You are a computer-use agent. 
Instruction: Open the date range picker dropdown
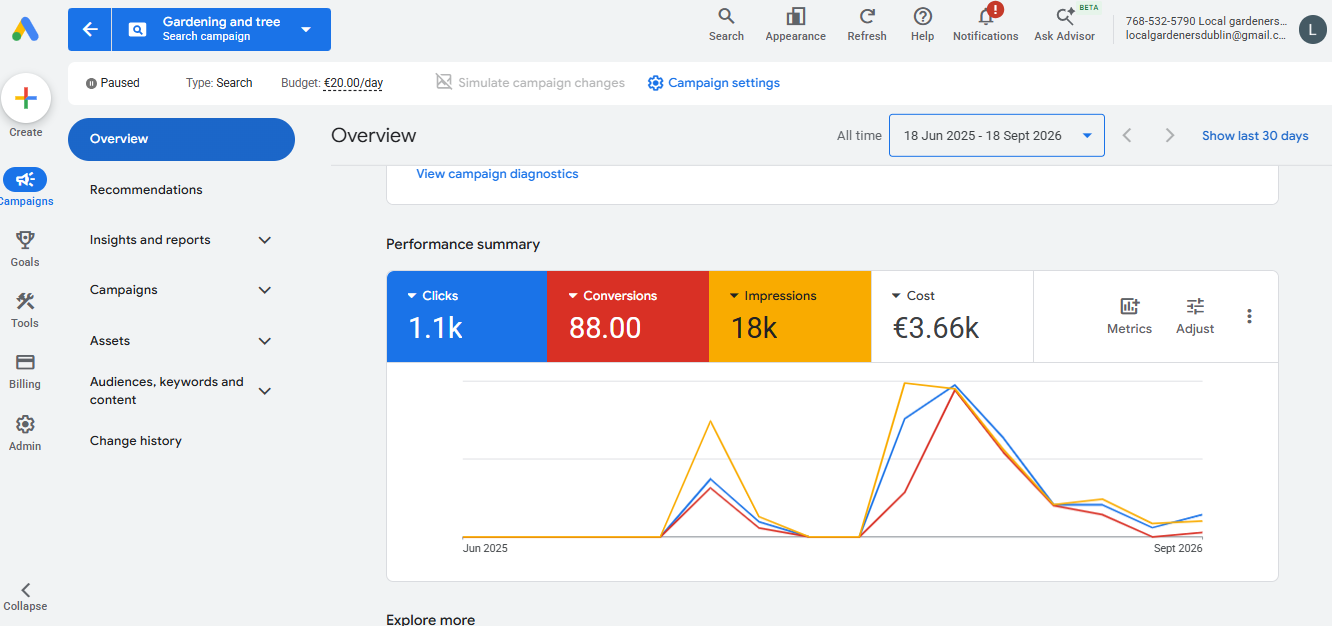(997, 135)
